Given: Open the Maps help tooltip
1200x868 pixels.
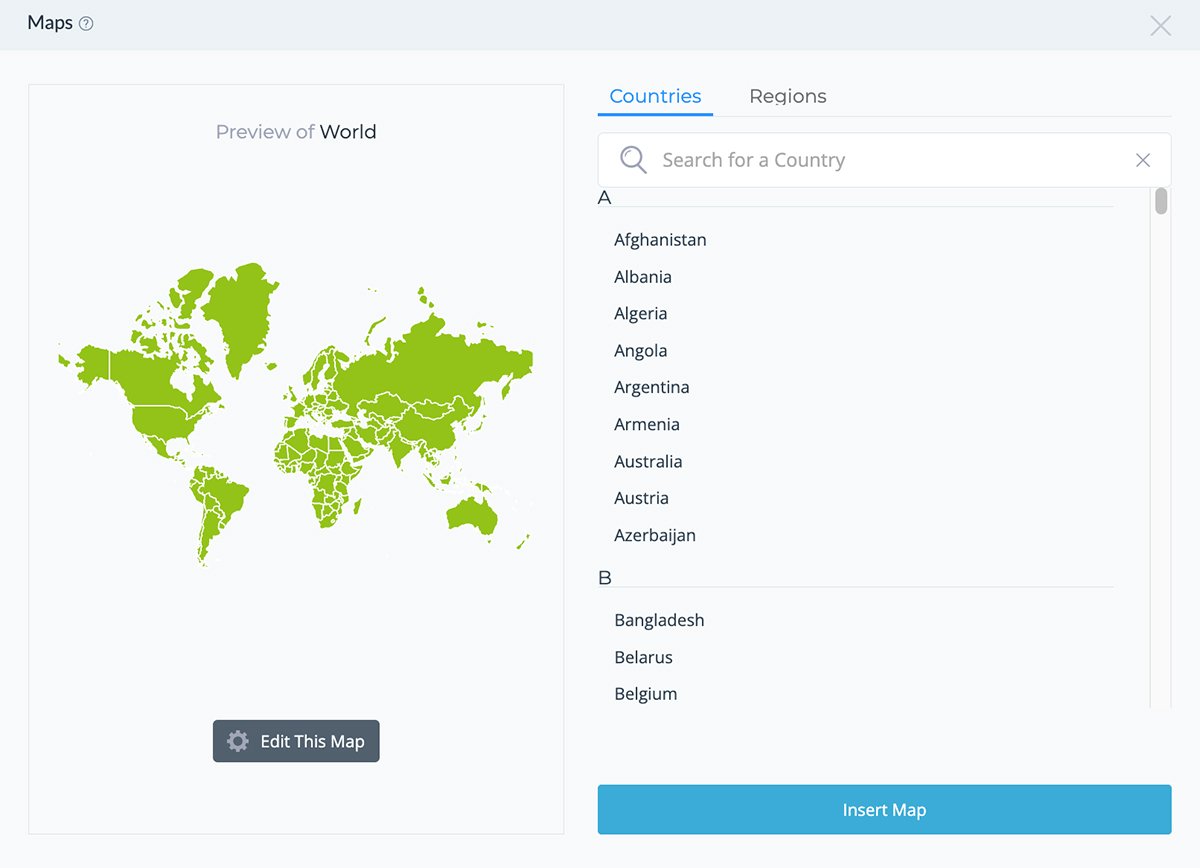Looking at the screenshot, I should (87, 23).
